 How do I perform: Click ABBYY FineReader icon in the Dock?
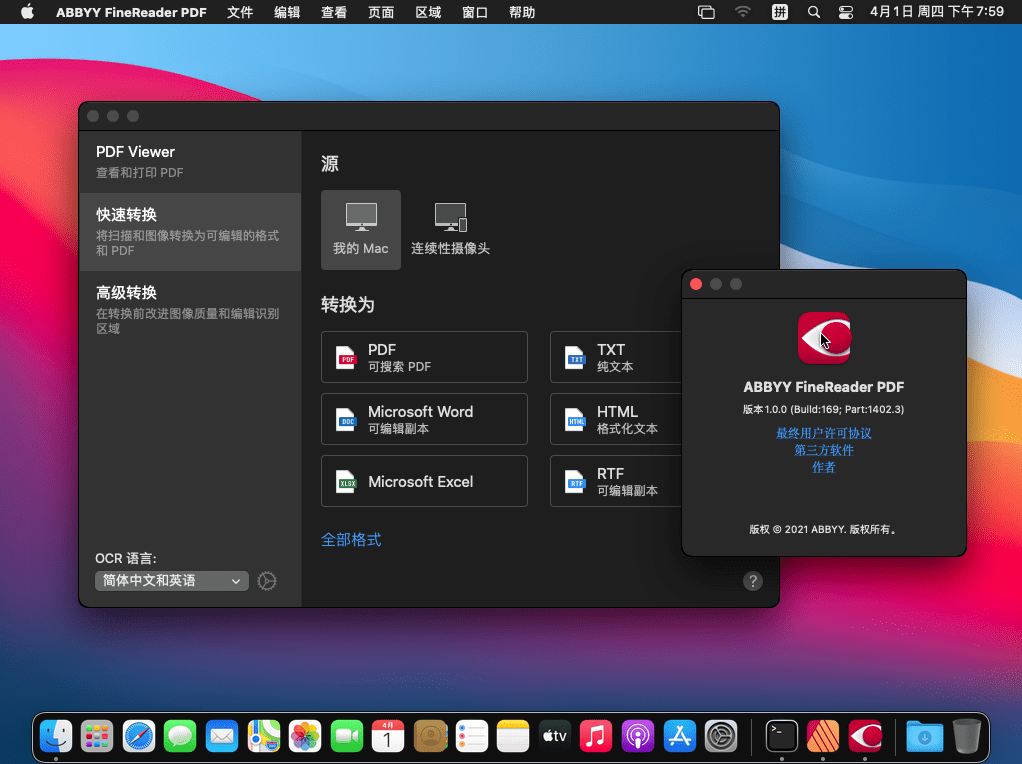tap(865, 737)
